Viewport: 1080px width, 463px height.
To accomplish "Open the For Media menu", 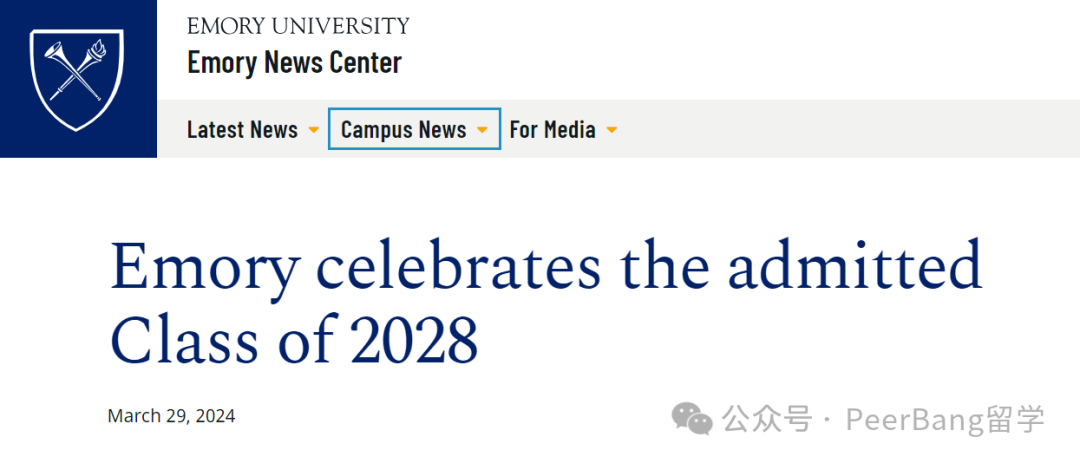I will [x=552, y=129].
